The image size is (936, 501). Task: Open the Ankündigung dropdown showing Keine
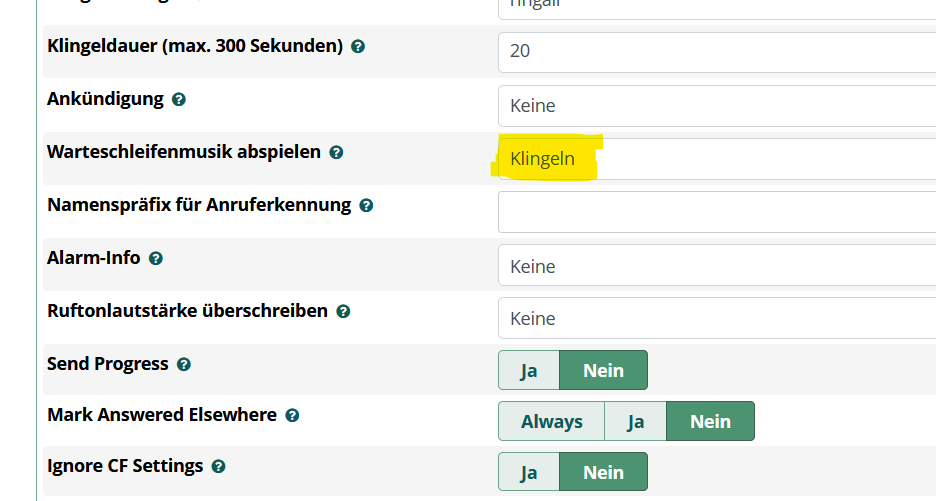click(x=716, y=106)
